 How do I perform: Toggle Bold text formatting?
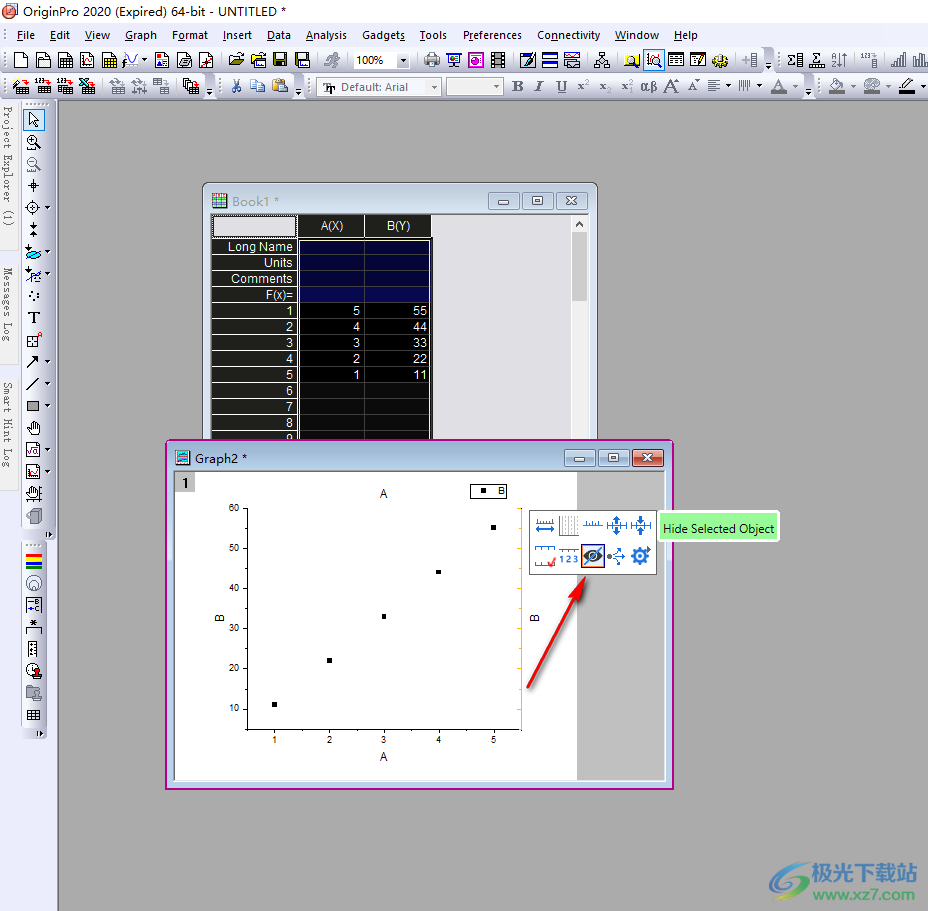pos(517,87)
